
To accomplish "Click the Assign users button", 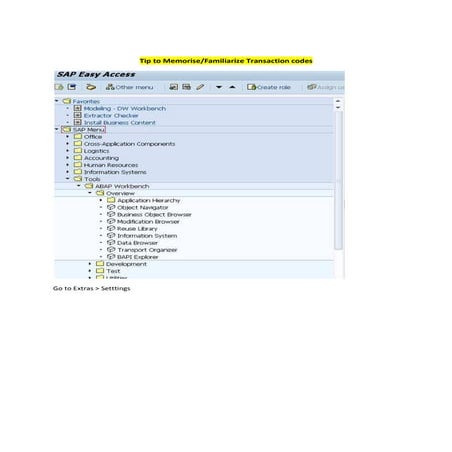I will tap(326, 87).
